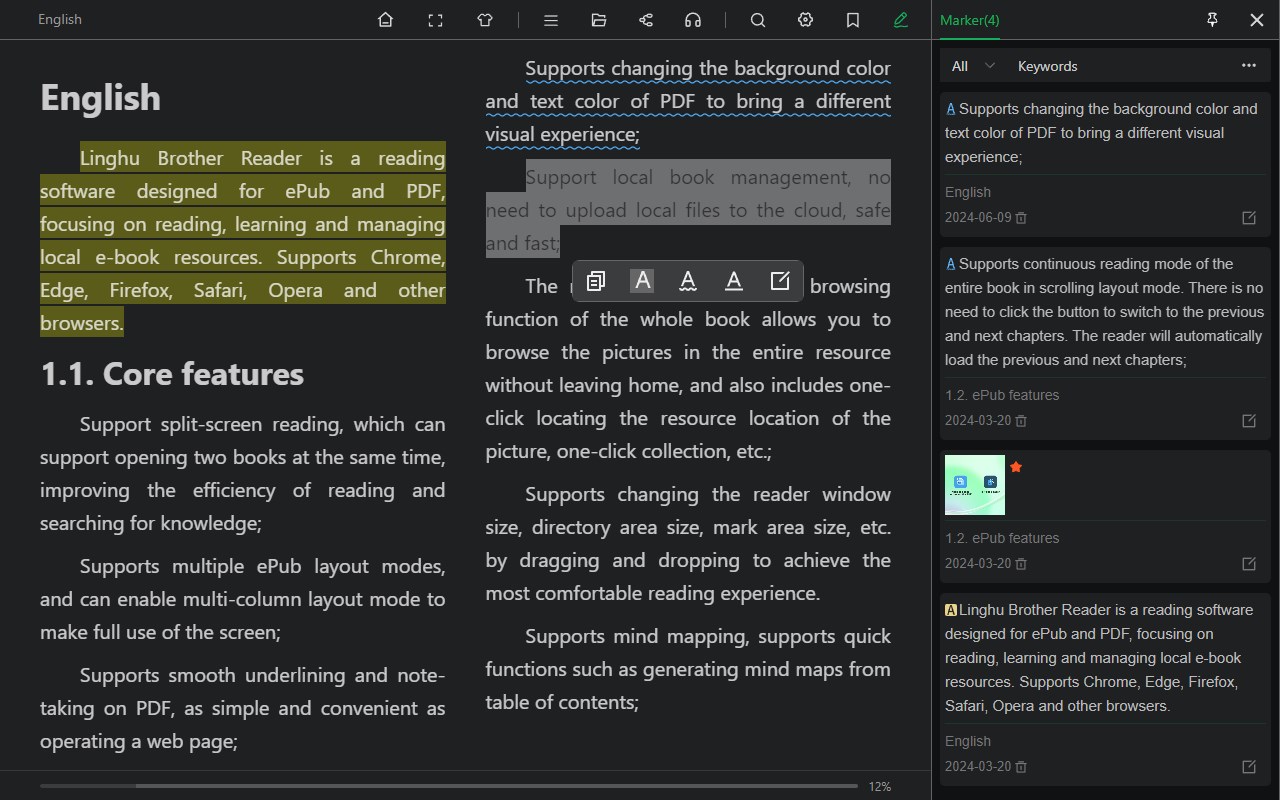
Task: Open the marked image thumbnail
Action: click(x=975, y=485)
